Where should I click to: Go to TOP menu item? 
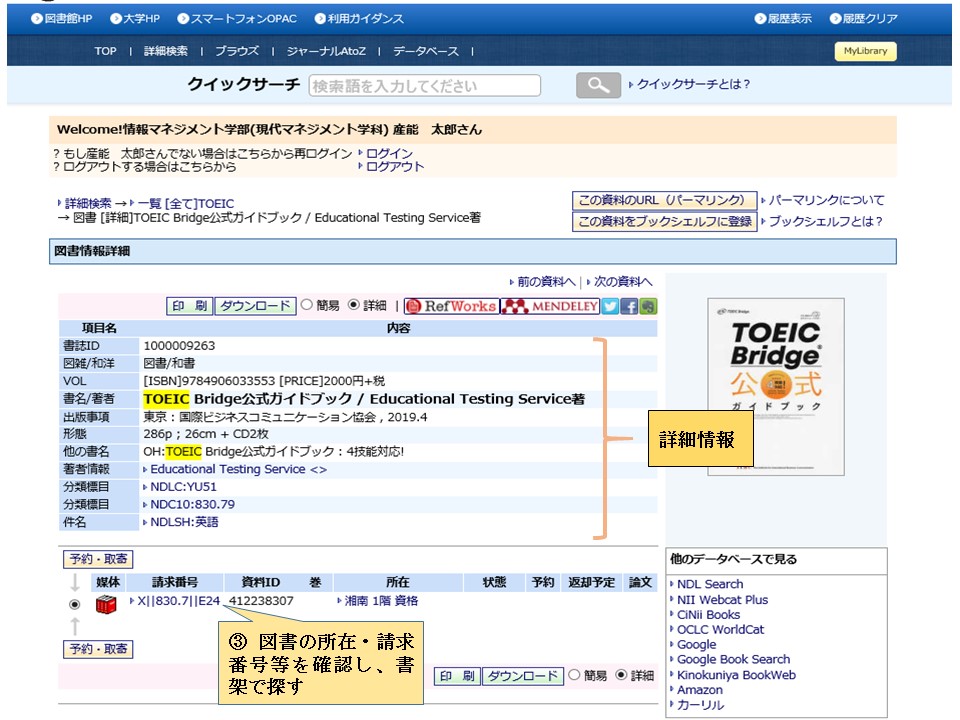pyautogui.click(x=105, y=51)
